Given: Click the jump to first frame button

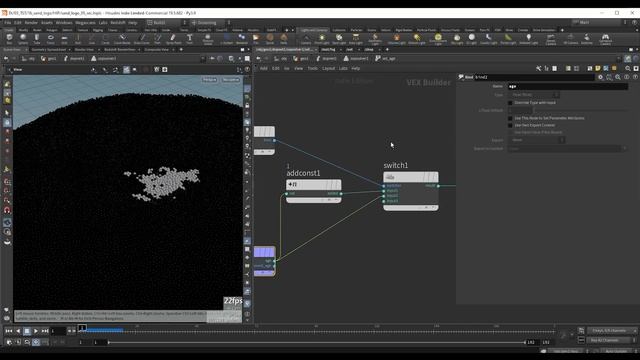Looking at the screenshot, I should [9, 331].
